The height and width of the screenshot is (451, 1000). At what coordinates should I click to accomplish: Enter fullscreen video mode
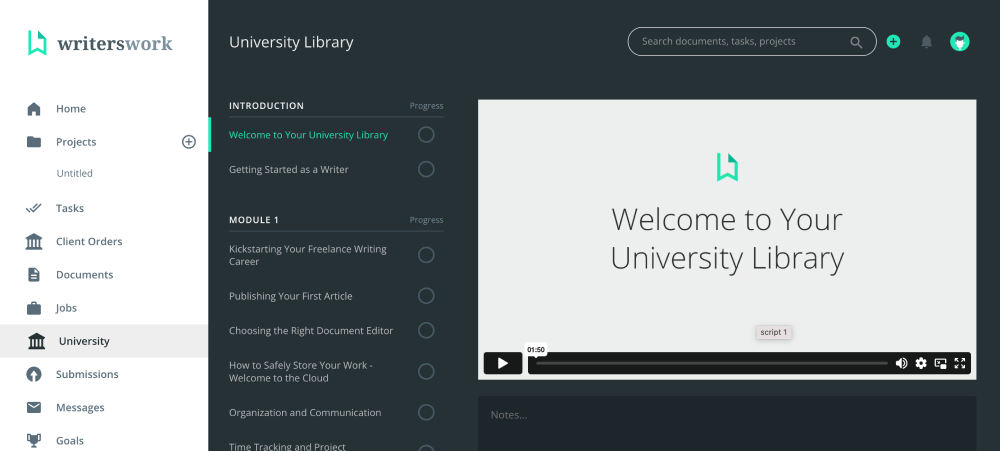coord(960,363)
